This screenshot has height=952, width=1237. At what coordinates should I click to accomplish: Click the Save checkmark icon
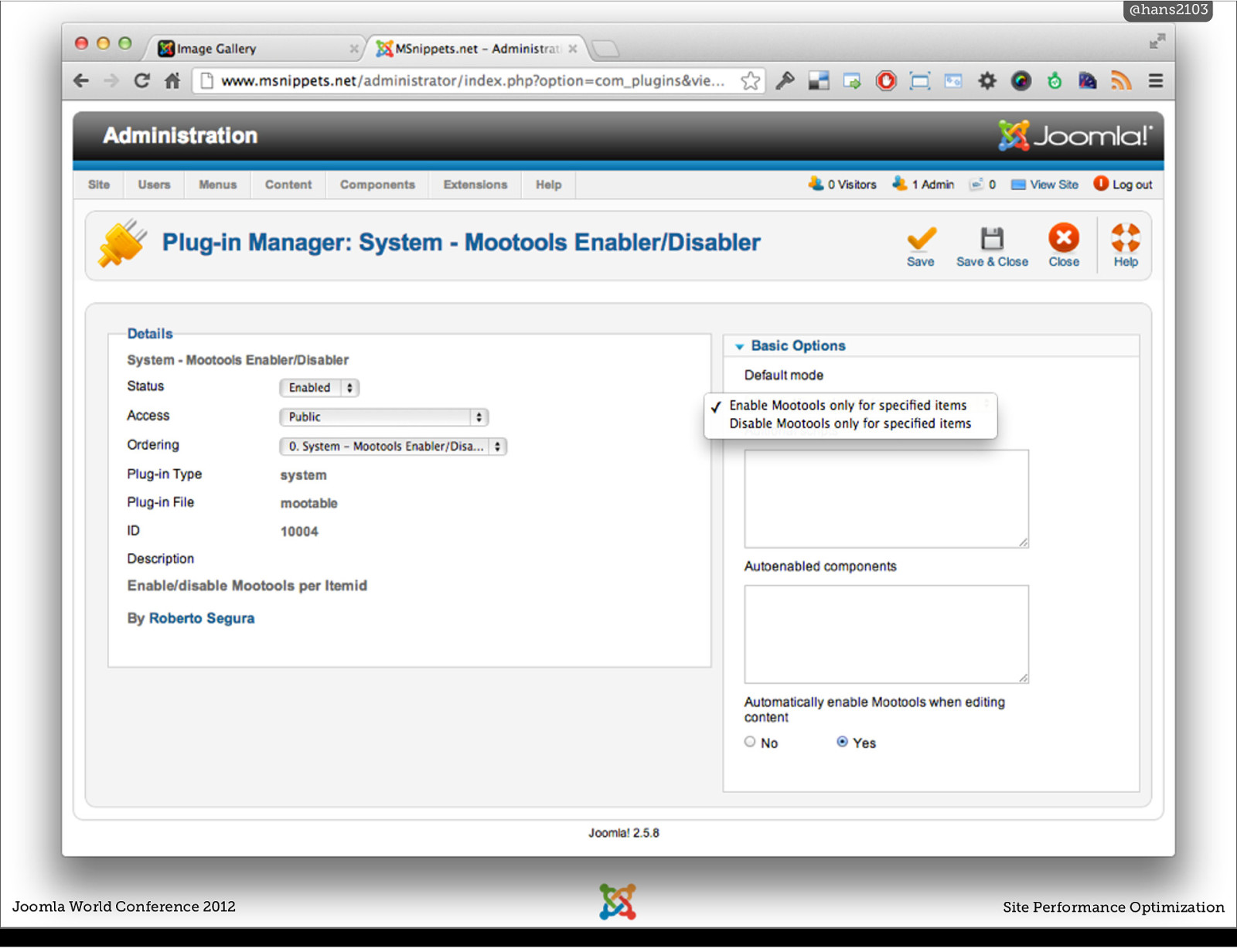pyautogui.click(x=921, y=240)
